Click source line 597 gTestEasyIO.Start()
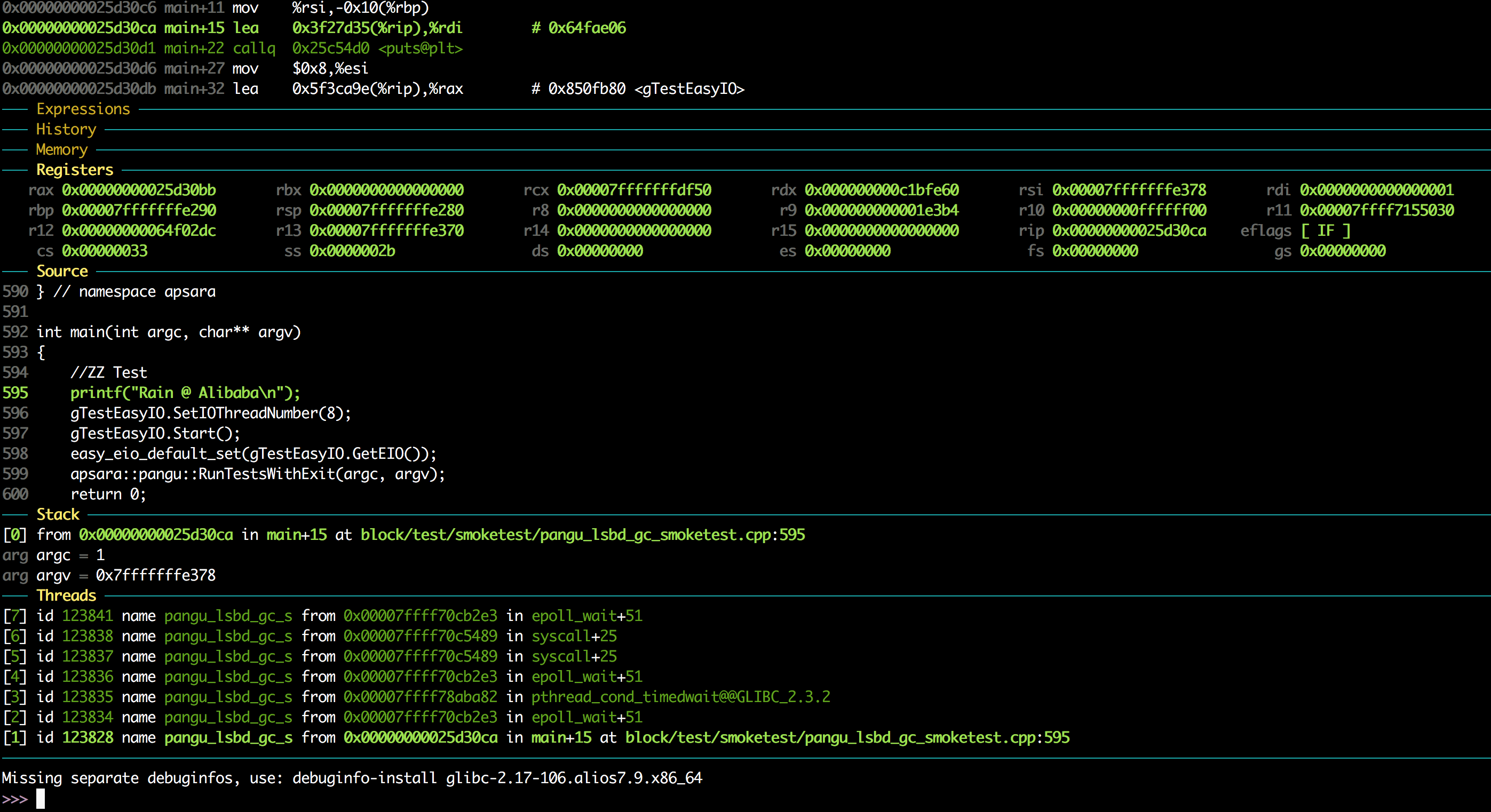Image resolution: width=1491 pixels, height=812 pixels. 155,433
